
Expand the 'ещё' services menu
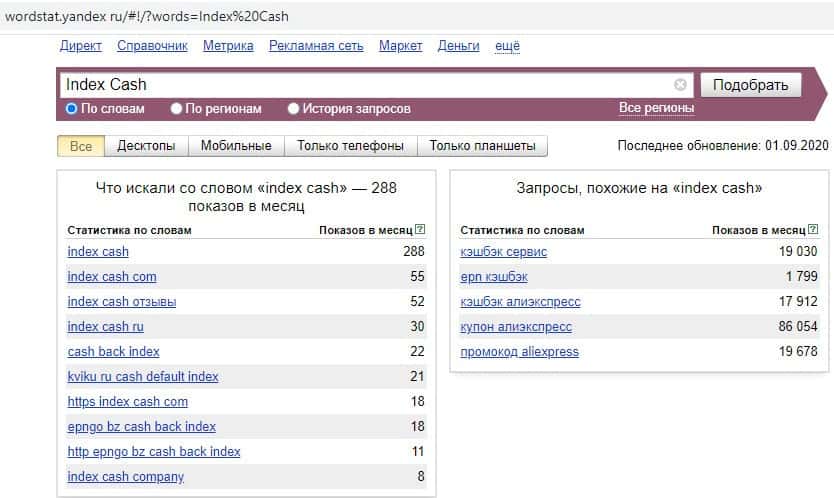pyautogui.click(x=507, y=46)
